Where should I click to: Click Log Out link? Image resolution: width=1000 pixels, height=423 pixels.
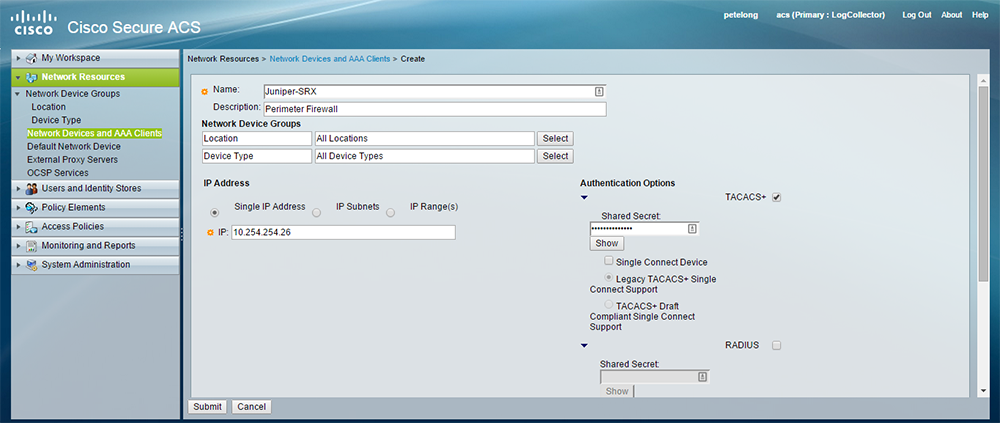click(x=916, y=15)
